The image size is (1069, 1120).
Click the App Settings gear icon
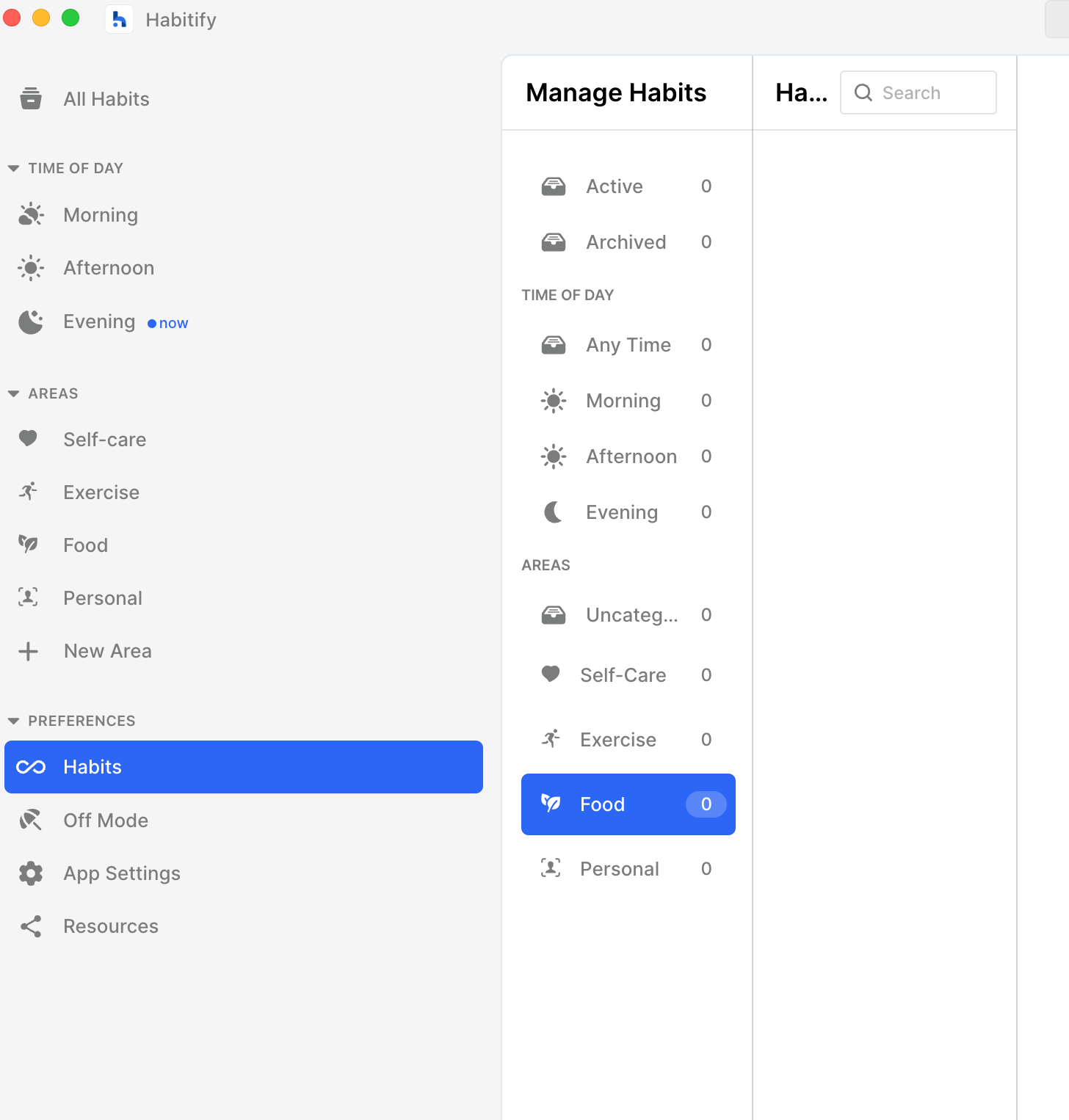click(31, 873)
